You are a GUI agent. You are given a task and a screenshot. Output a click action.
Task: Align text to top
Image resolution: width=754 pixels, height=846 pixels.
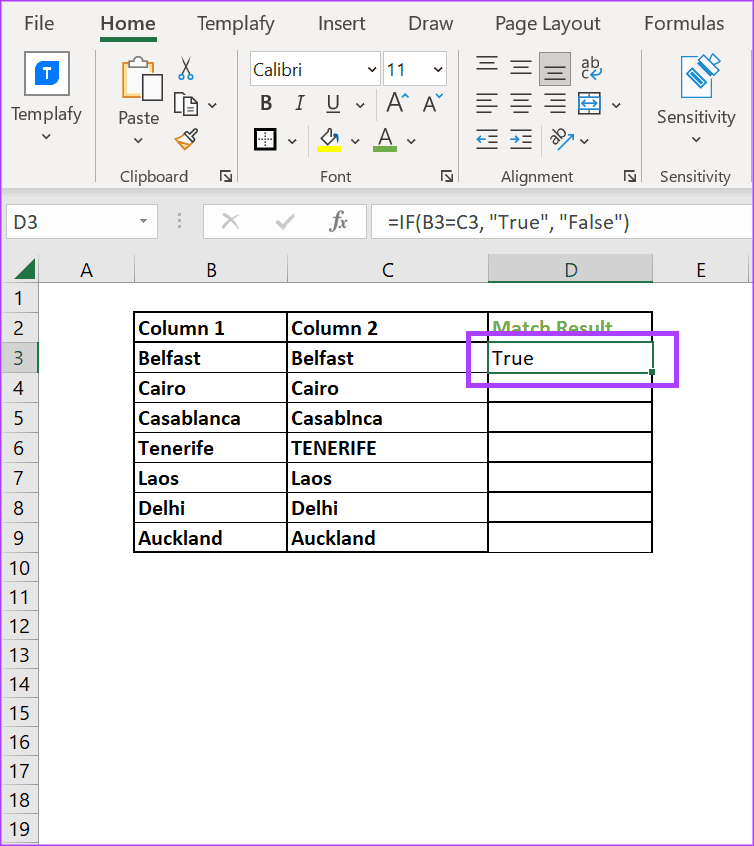point(487,66)
